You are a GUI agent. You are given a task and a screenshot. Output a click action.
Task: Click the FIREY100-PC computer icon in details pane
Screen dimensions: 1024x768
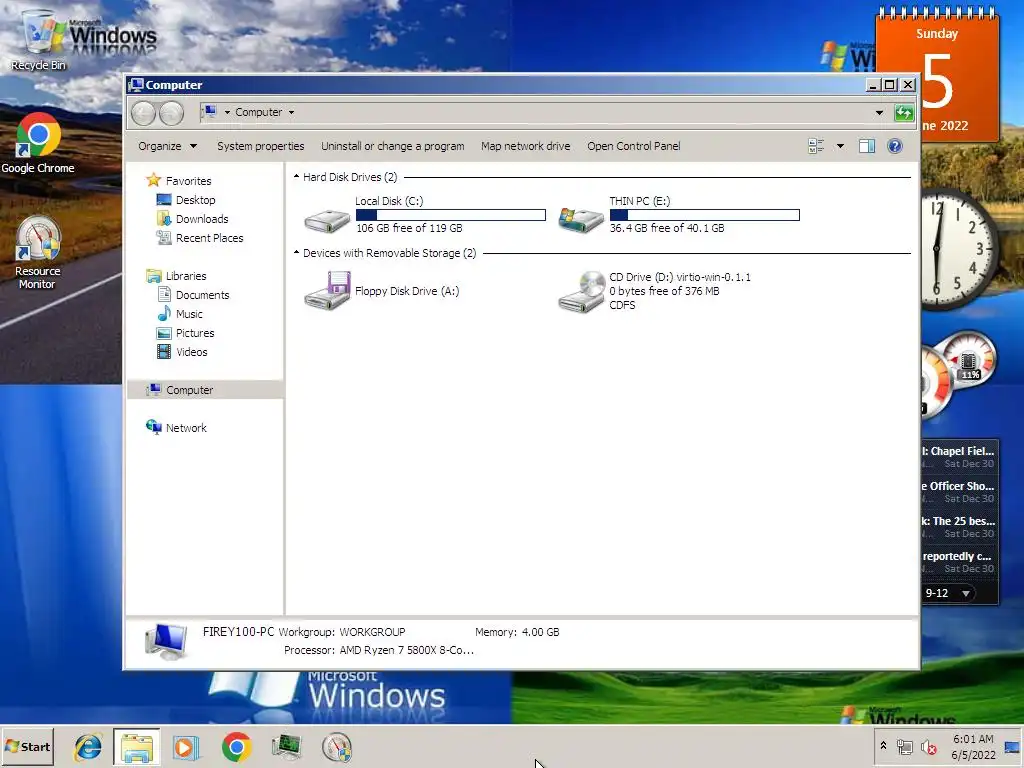tap(167, 641)
